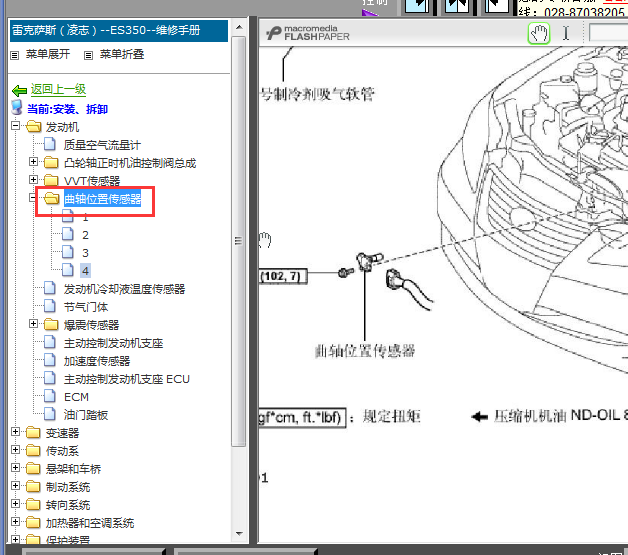Expand the VVT传感器 node

point(34,180)
